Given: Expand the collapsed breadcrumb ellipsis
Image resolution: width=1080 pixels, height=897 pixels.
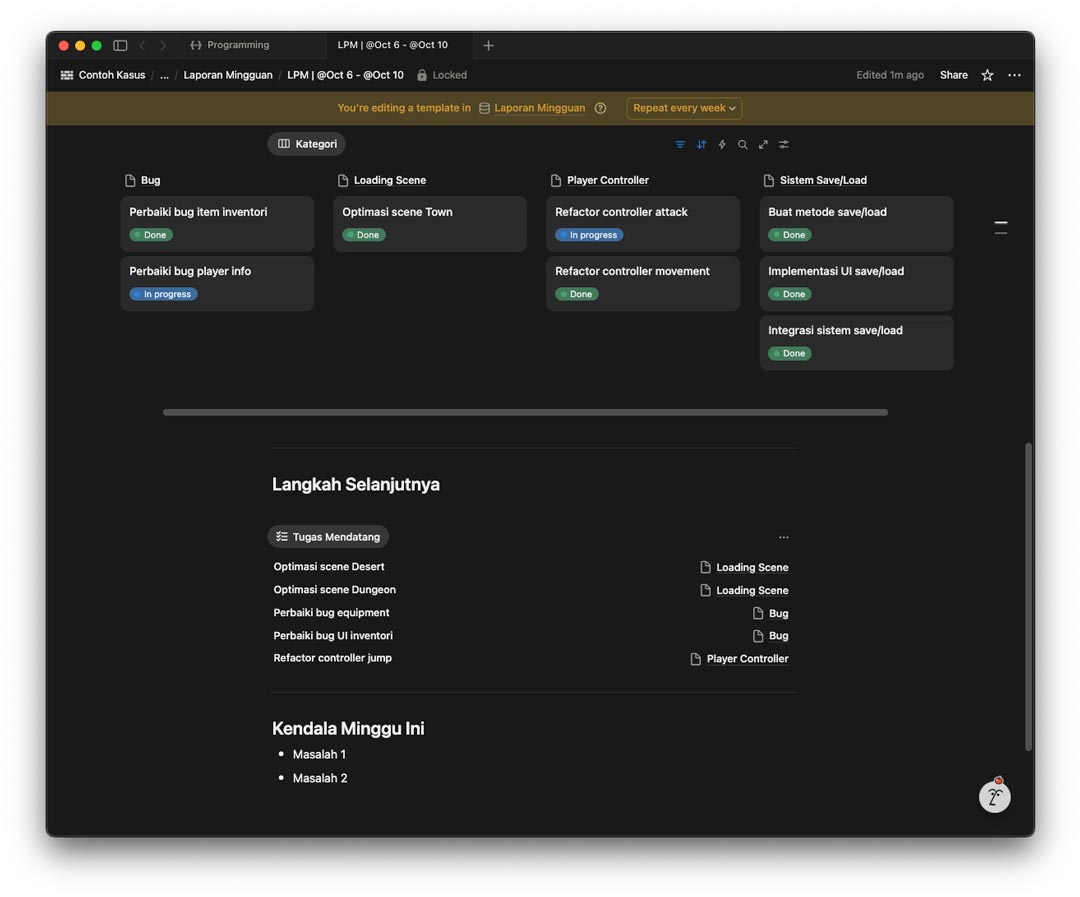Looking at the screenshot, I should pos(164,75).
